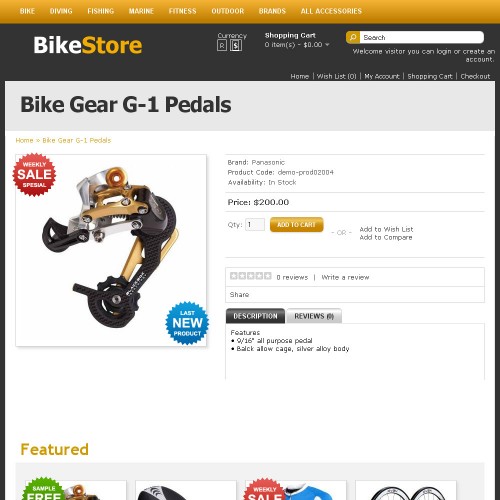Click the Last New Product blue badge
This screenshot has height=500, width=500.
[x=187, y=323]
